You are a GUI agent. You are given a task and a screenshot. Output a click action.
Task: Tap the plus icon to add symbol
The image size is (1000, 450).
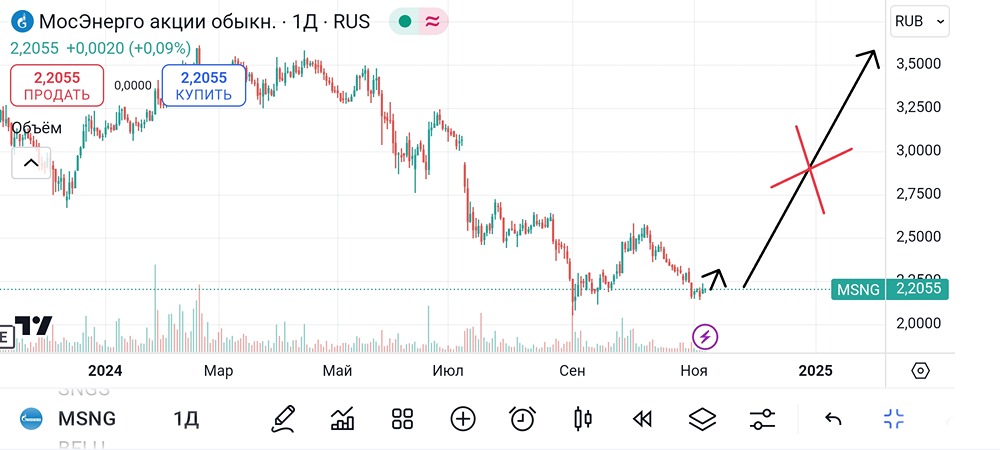(x=462, y=419)
